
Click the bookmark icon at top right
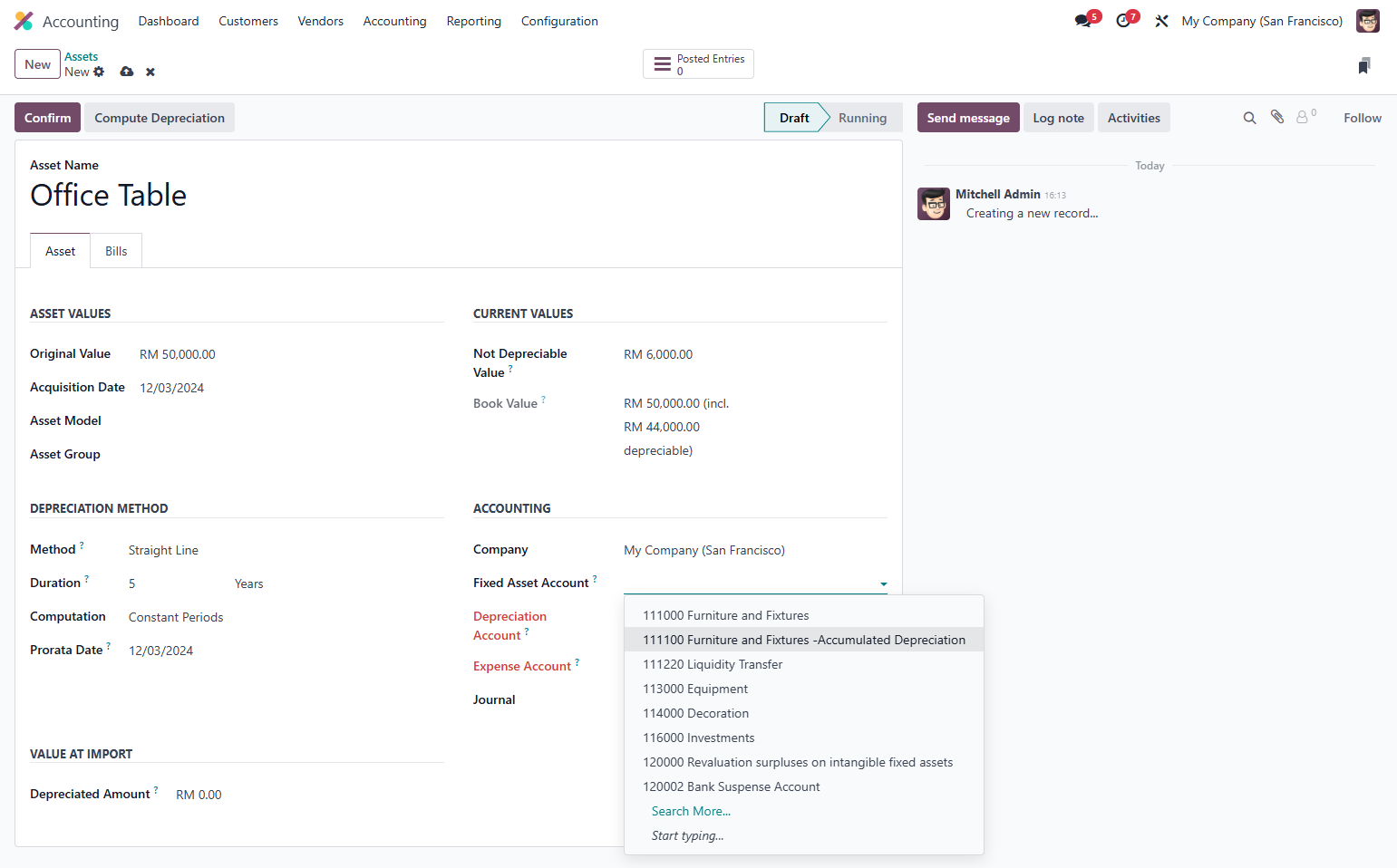[1364, 65]
